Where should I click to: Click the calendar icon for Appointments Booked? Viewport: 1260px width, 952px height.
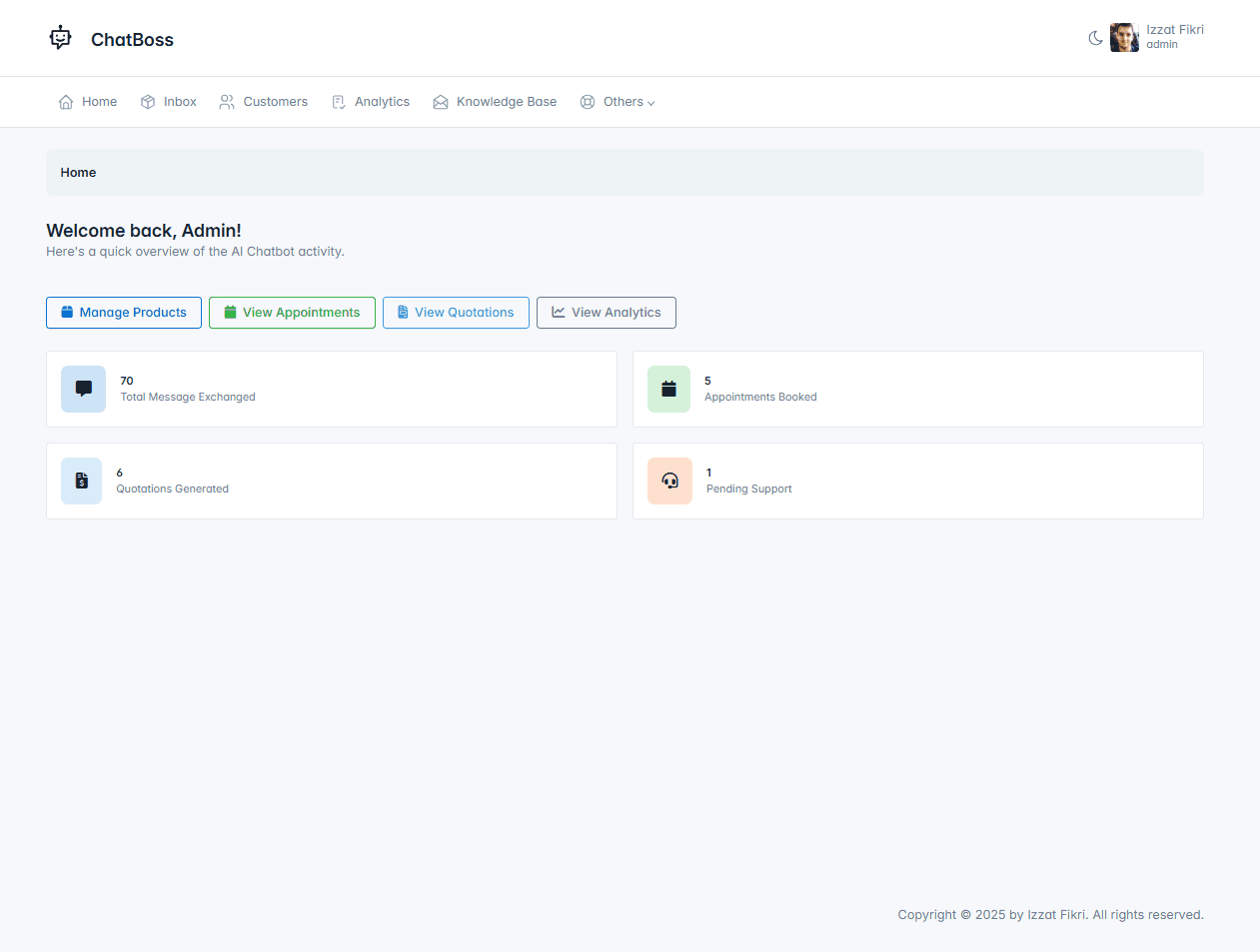click(668, 389)
